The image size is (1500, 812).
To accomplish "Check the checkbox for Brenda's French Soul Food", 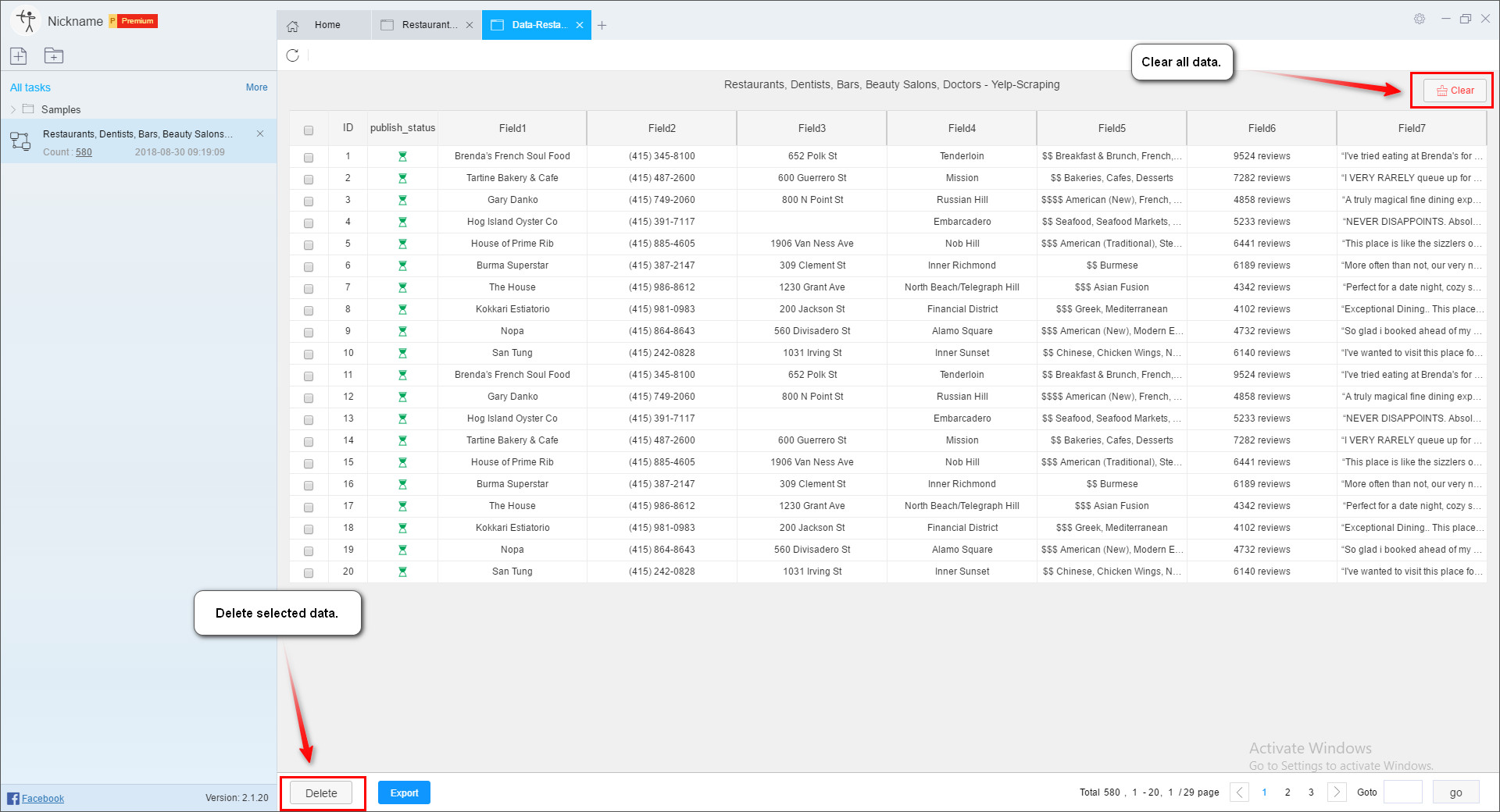I will coord(309,156).
